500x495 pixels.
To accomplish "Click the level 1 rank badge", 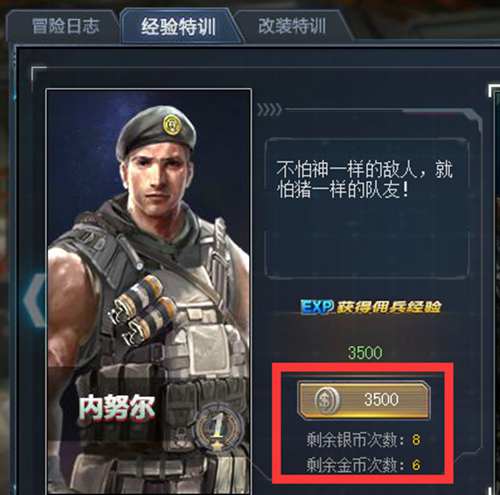I will (218, 427).
